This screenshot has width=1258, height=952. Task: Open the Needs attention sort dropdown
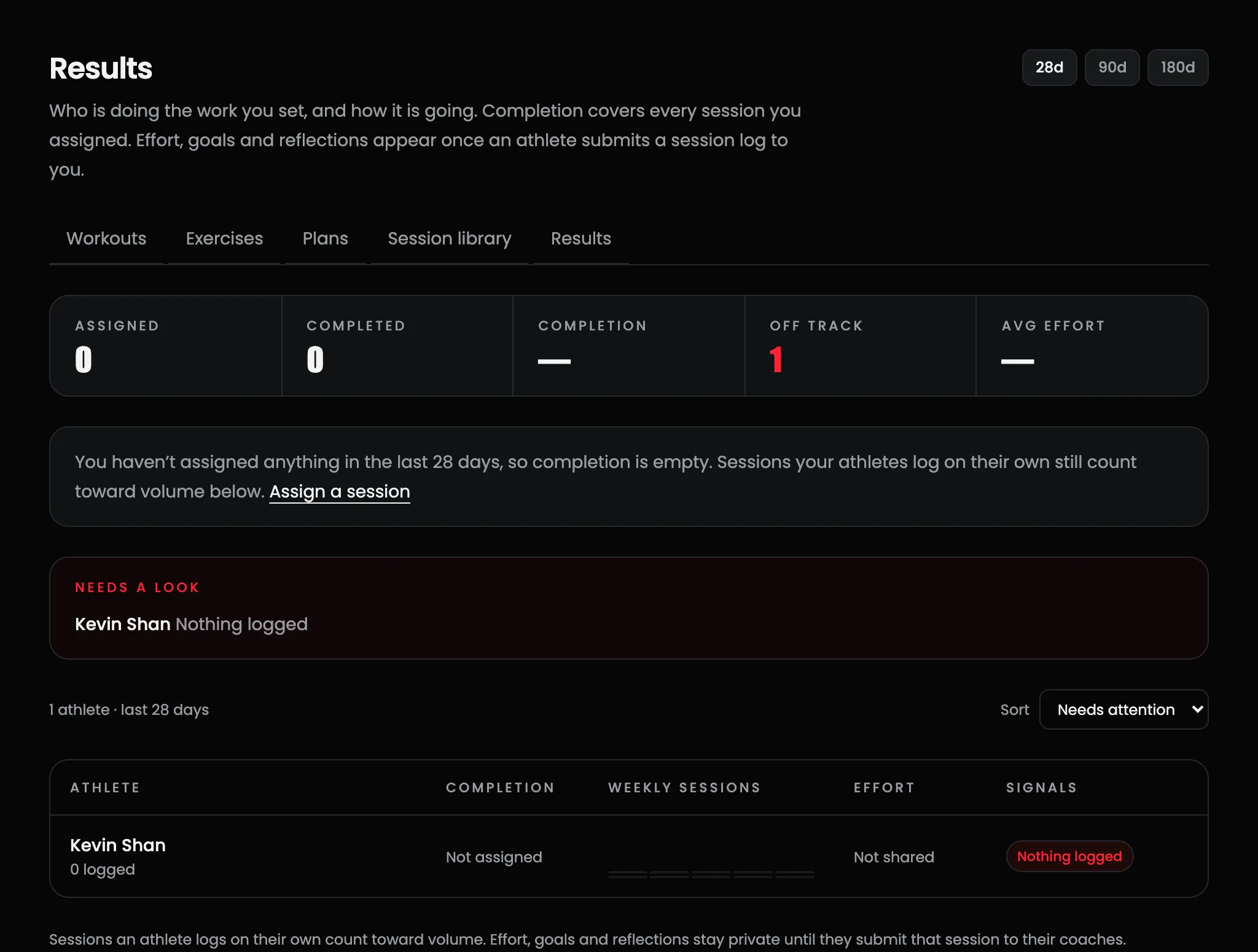(x=1123, y=709)
